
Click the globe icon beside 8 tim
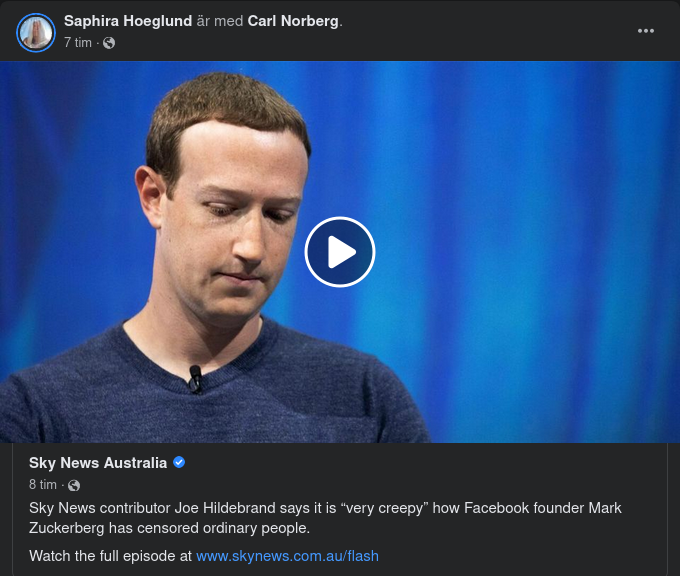(74, 485)
